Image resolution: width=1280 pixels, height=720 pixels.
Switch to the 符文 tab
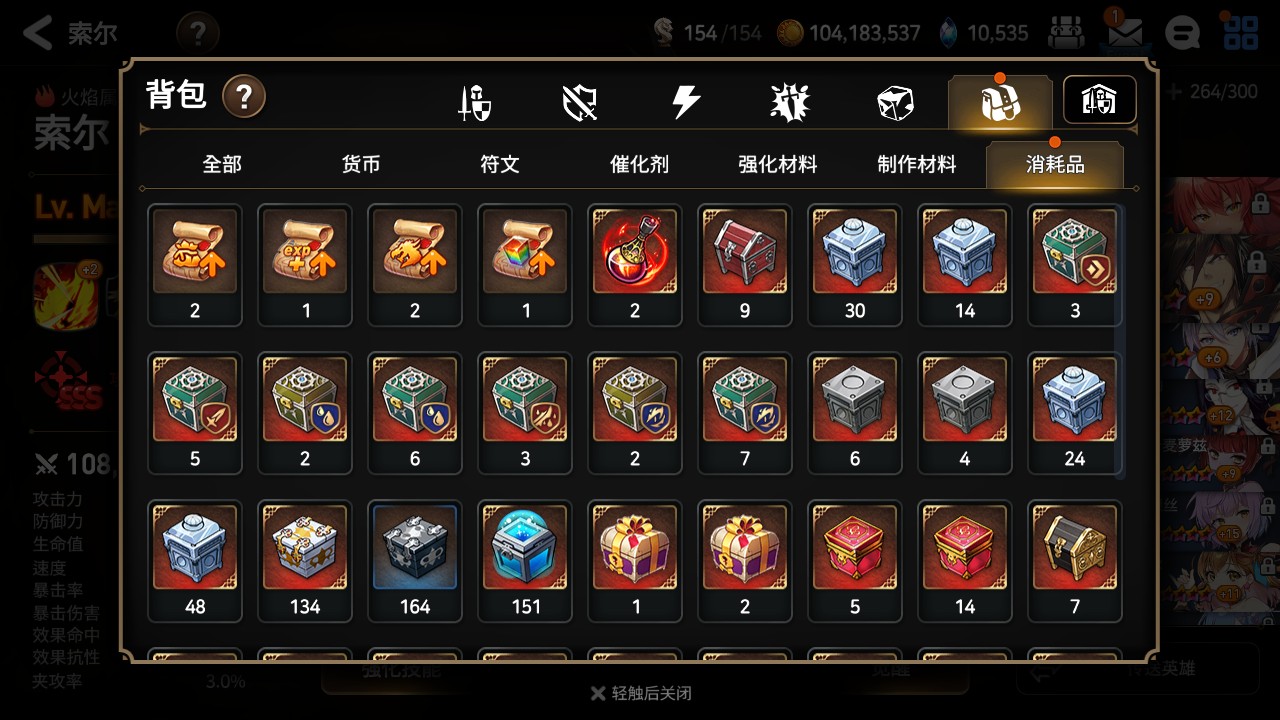pos(500,165)
